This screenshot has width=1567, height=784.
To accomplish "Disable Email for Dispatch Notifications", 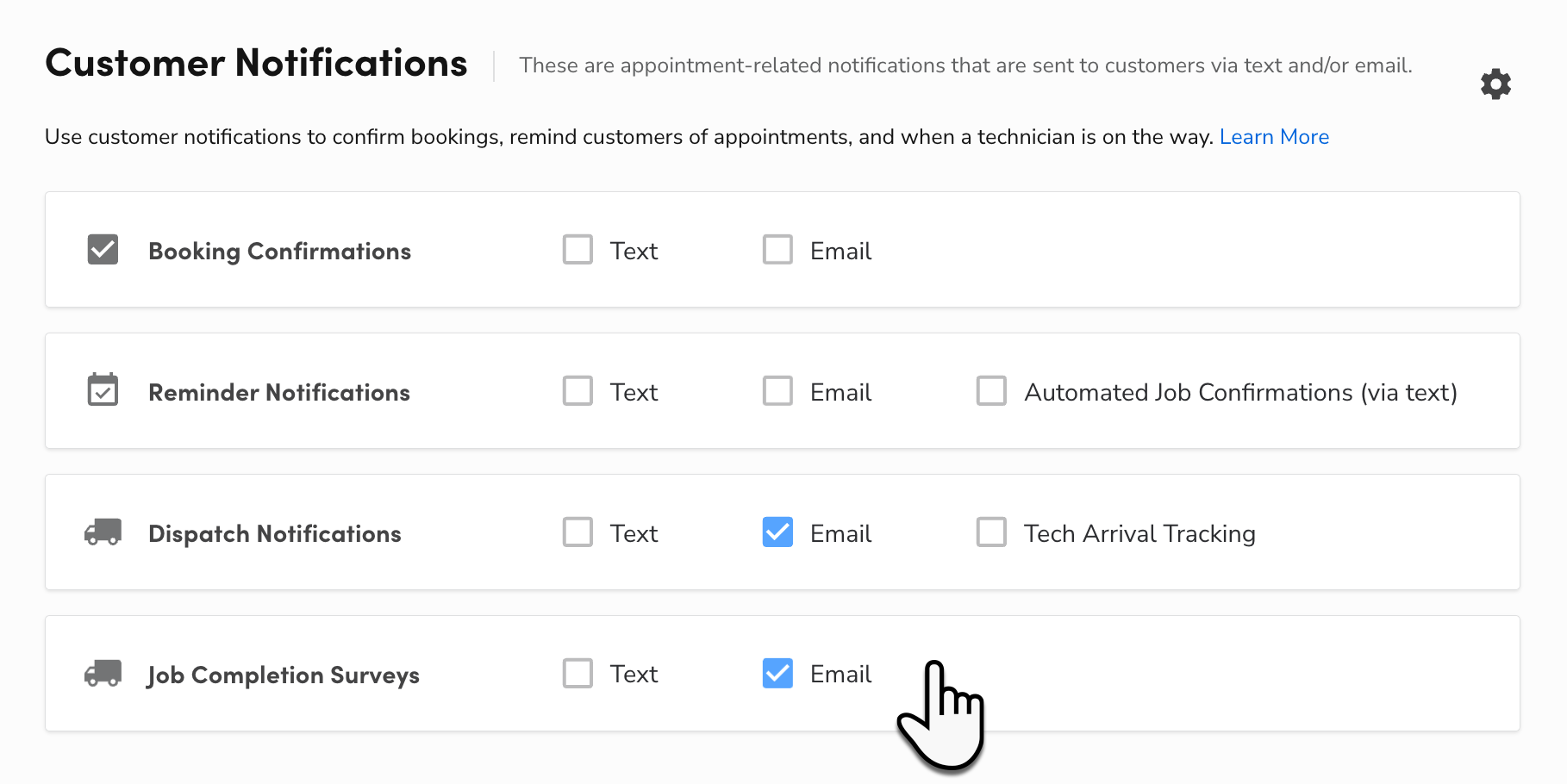I will 777,532.
